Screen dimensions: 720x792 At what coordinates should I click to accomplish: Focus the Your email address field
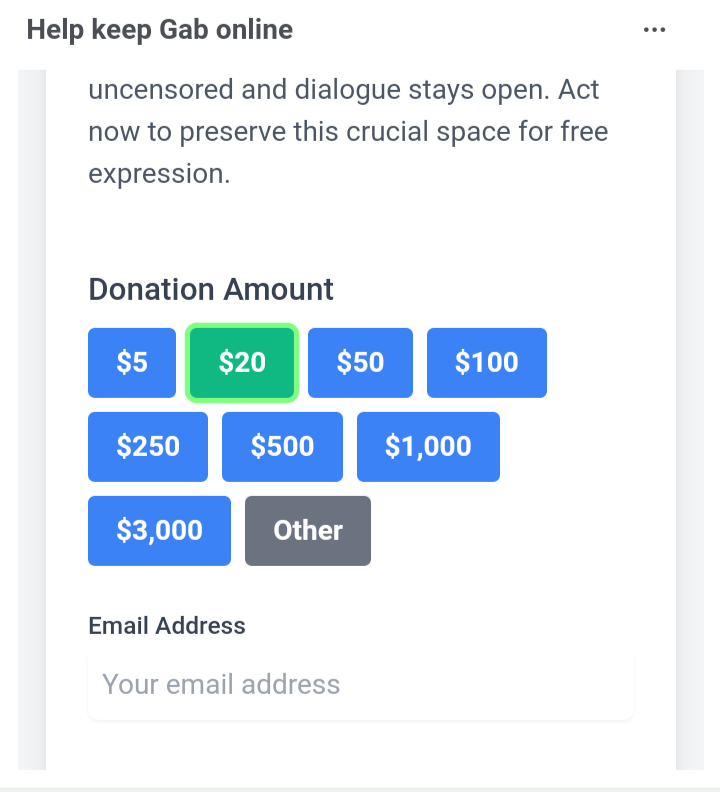pyautogui.click(x=360, y=685)
